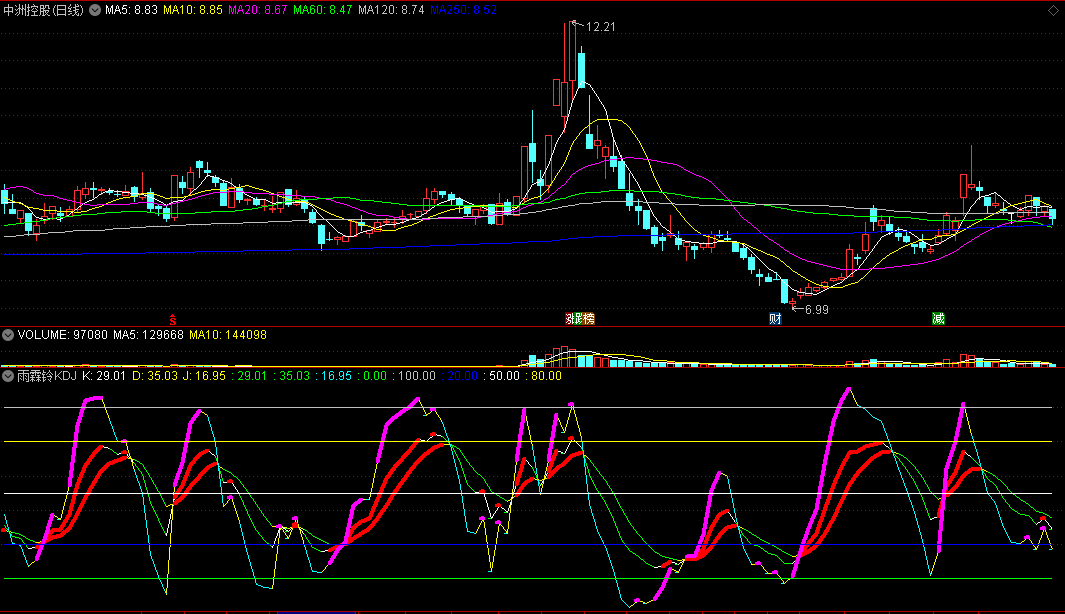The width and height of the screenshot is (1065, 614).
Task: Click the 中洲控股(日线) chart title
Action: [43, 10]
